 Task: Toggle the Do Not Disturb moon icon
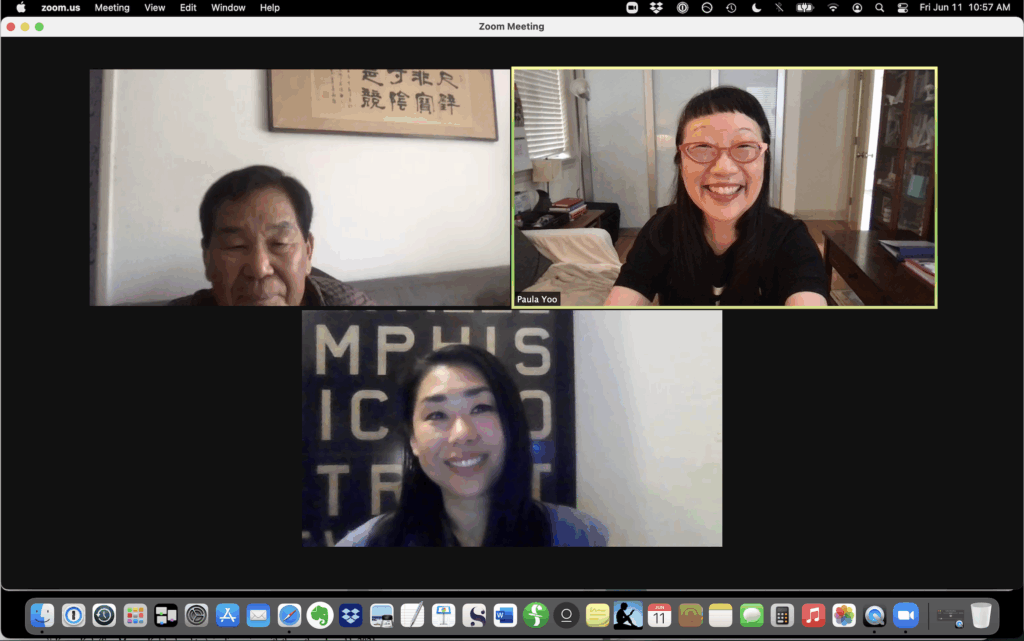[756, 7]
